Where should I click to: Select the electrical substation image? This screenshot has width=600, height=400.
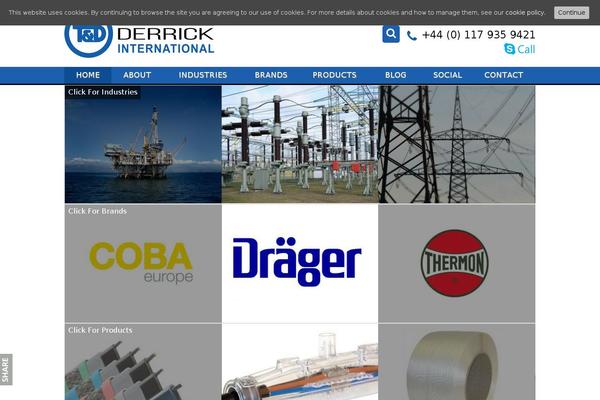pos(300,144)
